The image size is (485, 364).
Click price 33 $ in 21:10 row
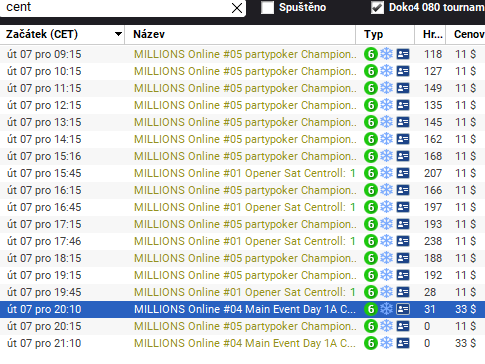pos(466,343)
